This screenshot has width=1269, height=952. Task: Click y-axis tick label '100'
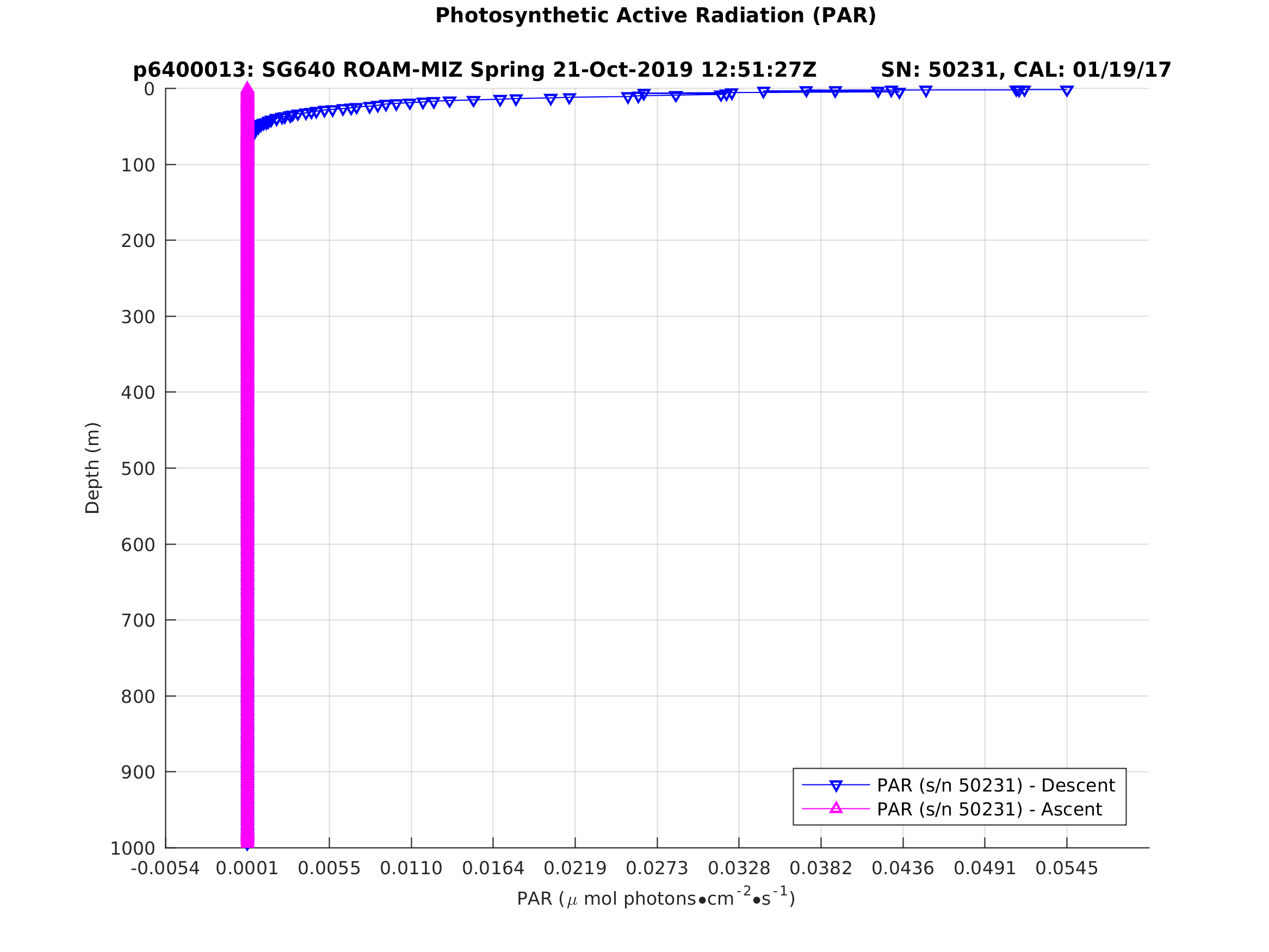[x=138, y=165]
